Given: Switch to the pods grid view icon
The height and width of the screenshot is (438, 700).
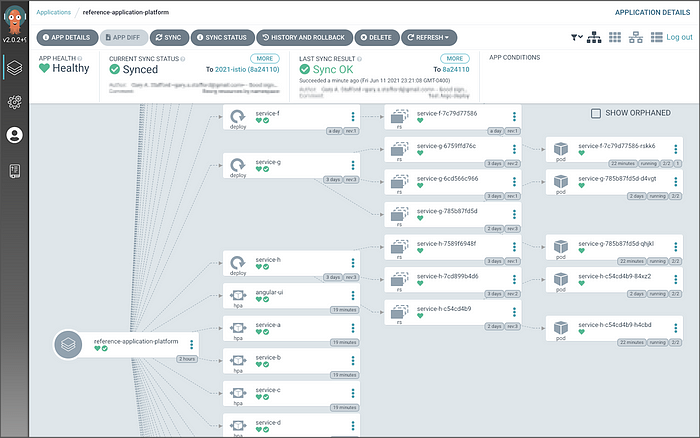Looking at the screenshot, I should 615,38.
